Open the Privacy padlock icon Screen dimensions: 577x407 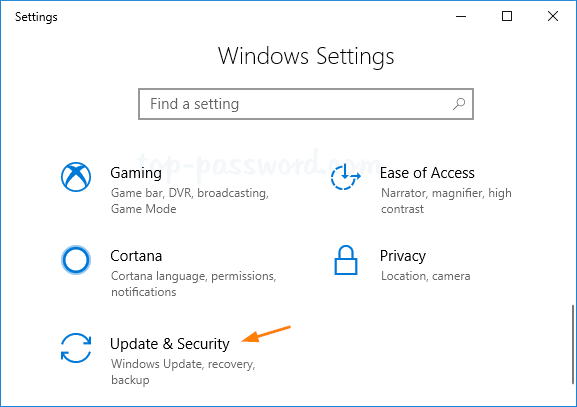click(x=346, y=260)
